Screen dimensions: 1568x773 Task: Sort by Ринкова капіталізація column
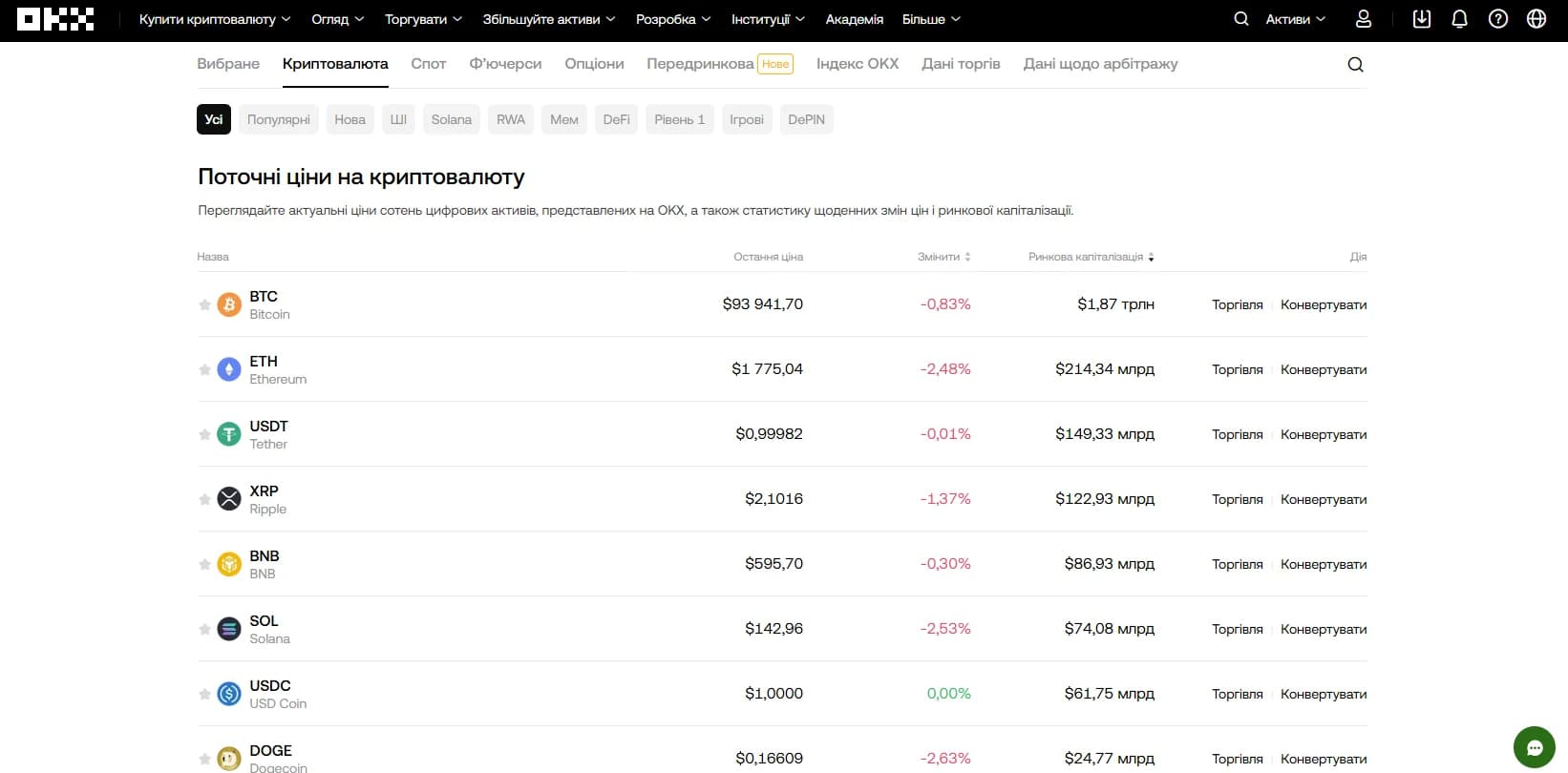coord(1091,257)
